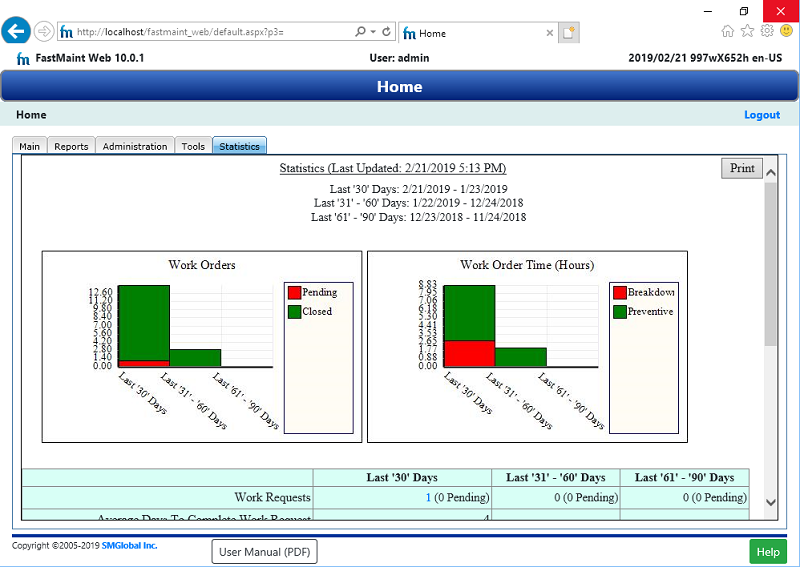The height and width of the screenshot is (567, 800).
Task: Click the Work Order Time (Hours) chart title
Action: (527, 265)
